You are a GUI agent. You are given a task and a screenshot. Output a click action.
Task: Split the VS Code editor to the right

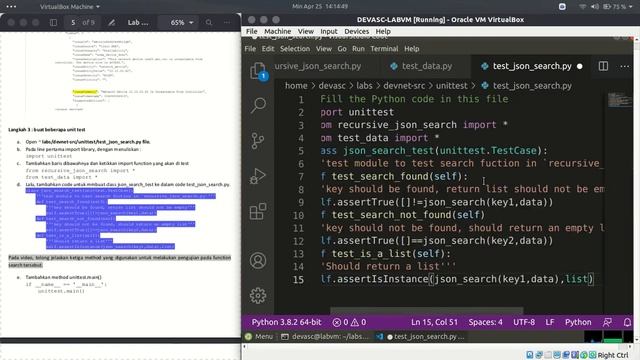tap(603, 66)
